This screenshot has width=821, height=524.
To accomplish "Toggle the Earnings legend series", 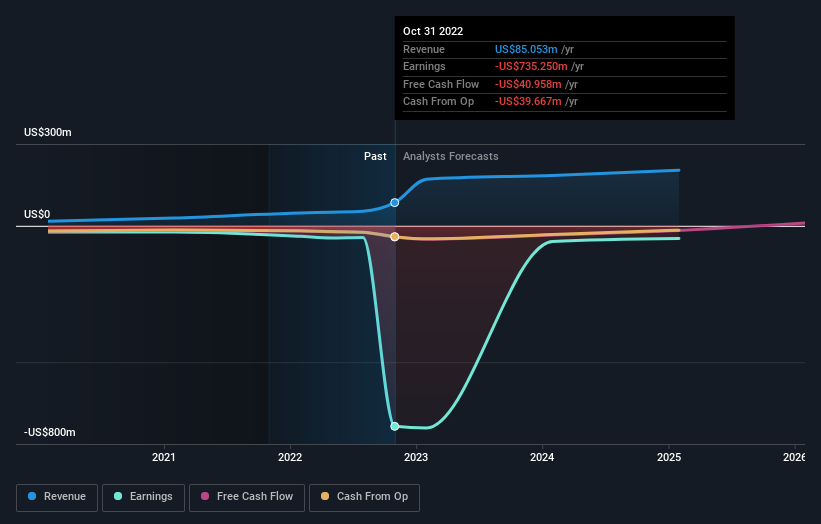I will (x=143, y=497).
